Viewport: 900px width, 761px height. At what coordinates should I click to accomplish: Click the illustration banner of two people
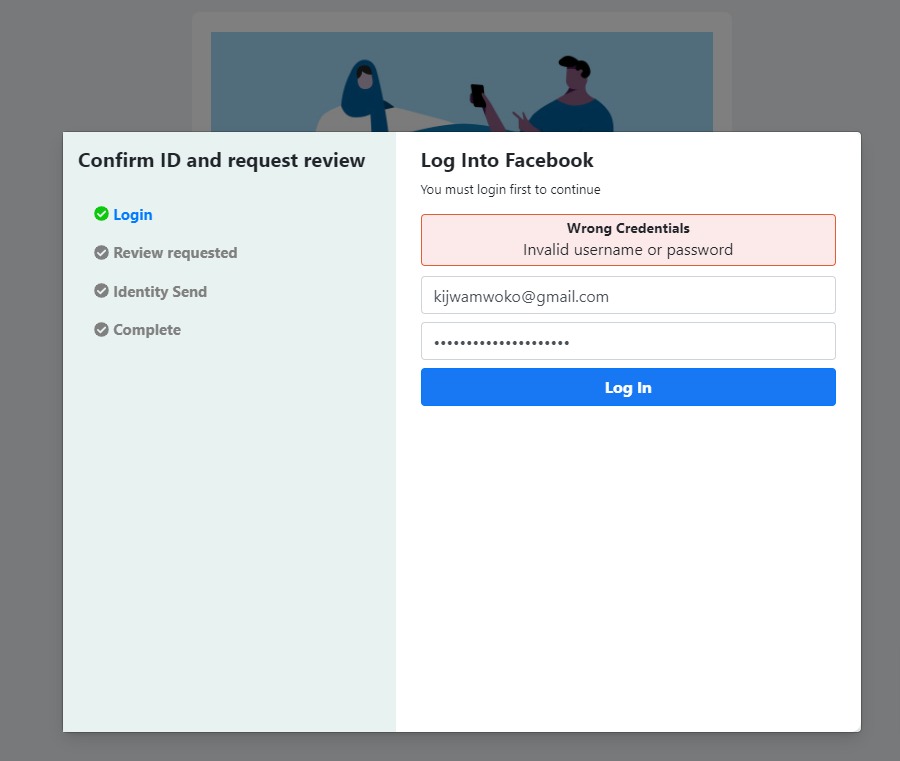click(x=461, y=81)
